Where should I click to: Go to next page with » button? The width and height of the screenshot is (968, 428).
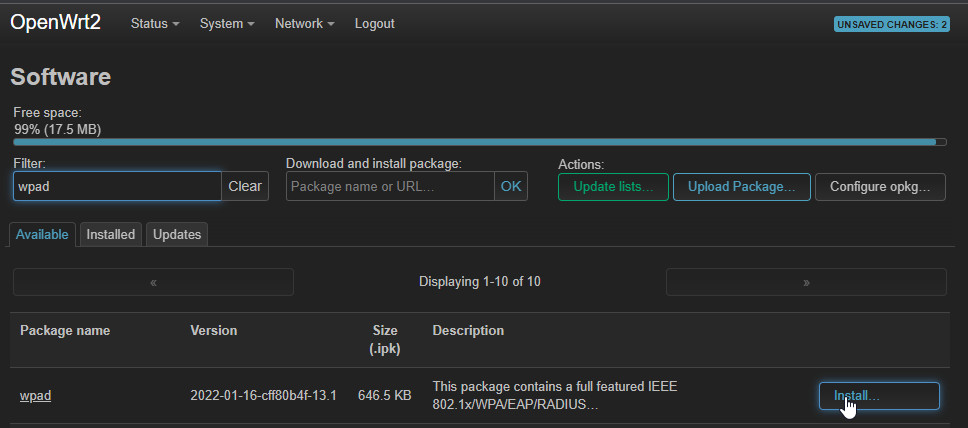tap(806, 282)
